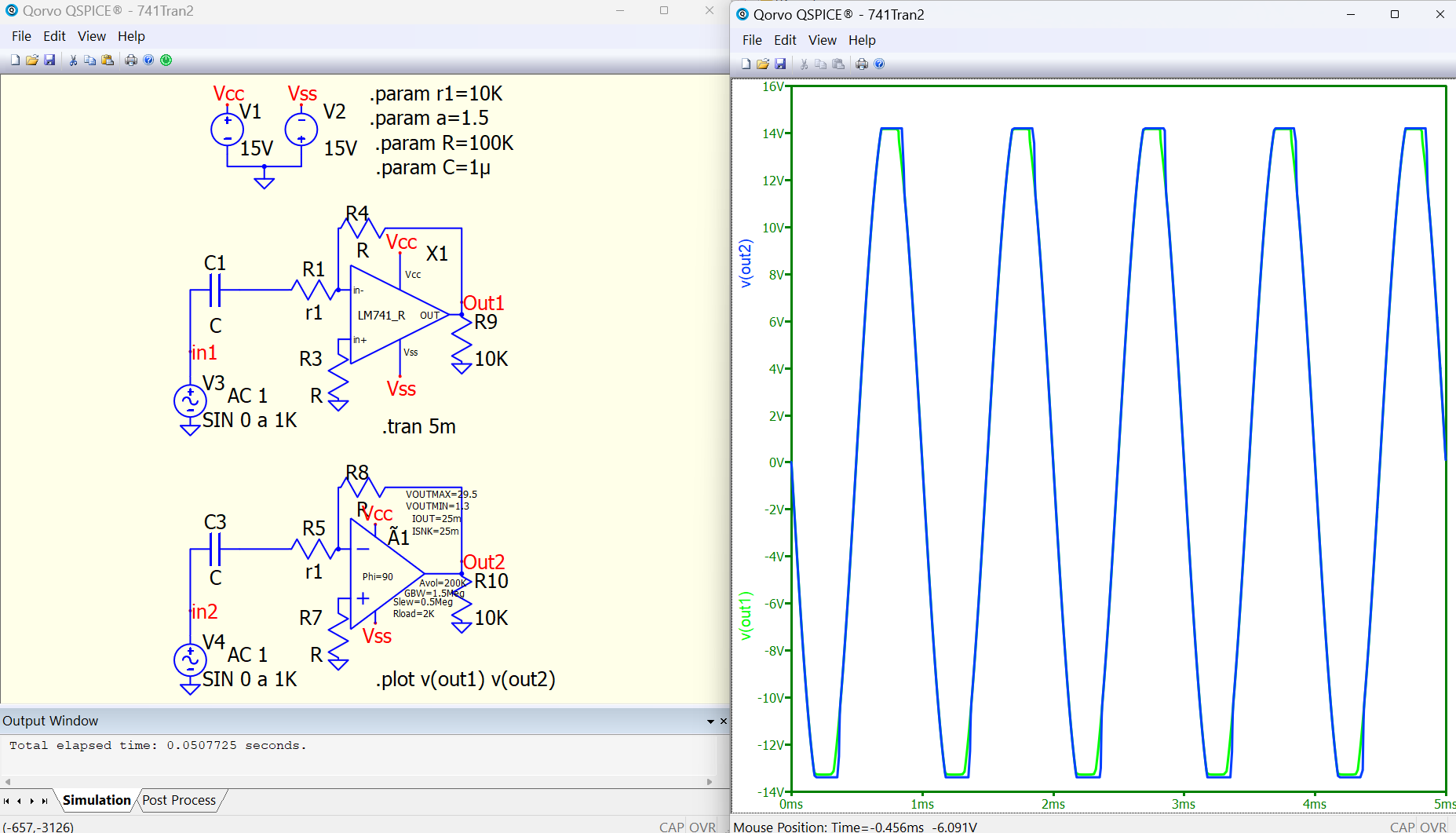Expand the Output Window dropdown arrow
Image resolution: width=1456 pixels, height=833 pixels.
pyautogui.click(x=710, y=722)
